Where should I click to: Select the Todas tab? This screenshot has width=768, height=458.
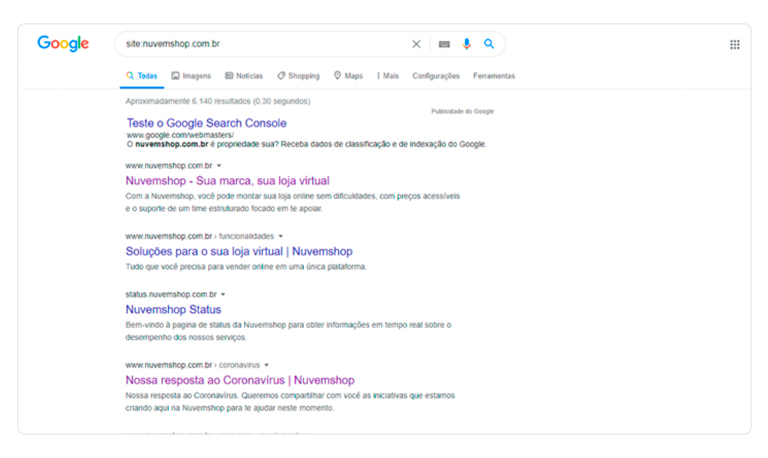point(142,76)
